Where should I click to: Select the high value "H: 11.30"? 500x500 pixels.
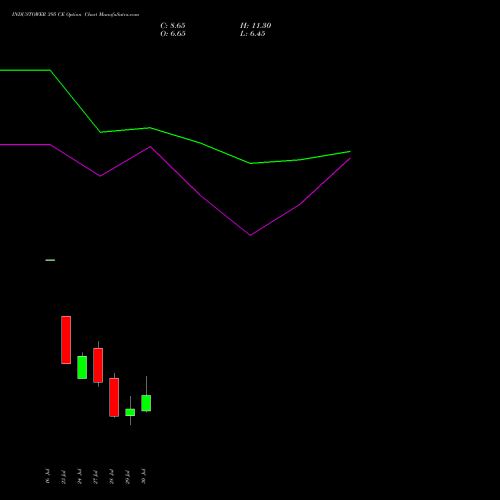255,26
